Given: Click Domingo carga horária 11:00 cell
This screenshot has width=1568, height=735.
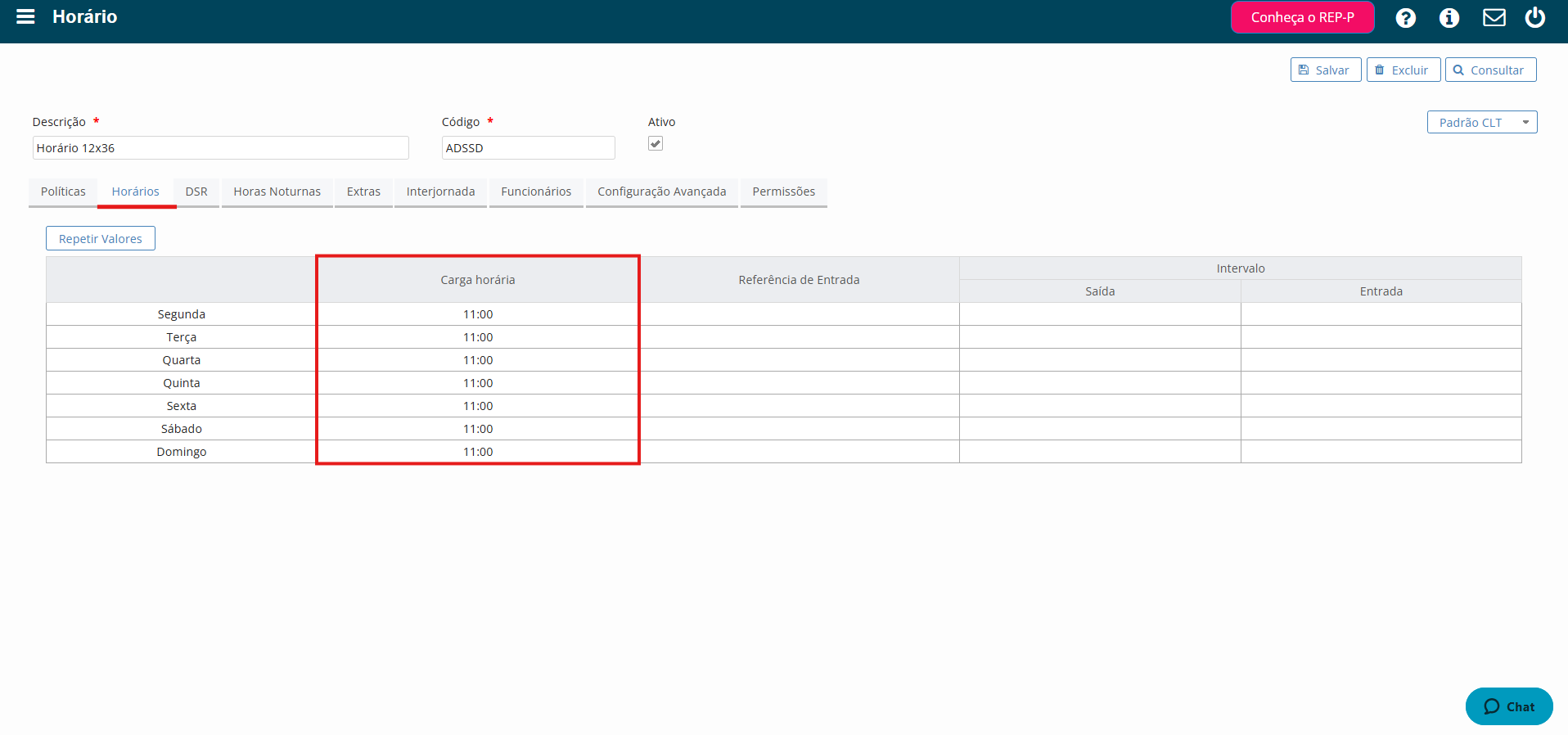Looking at the screenshot, I should point(478,452).
